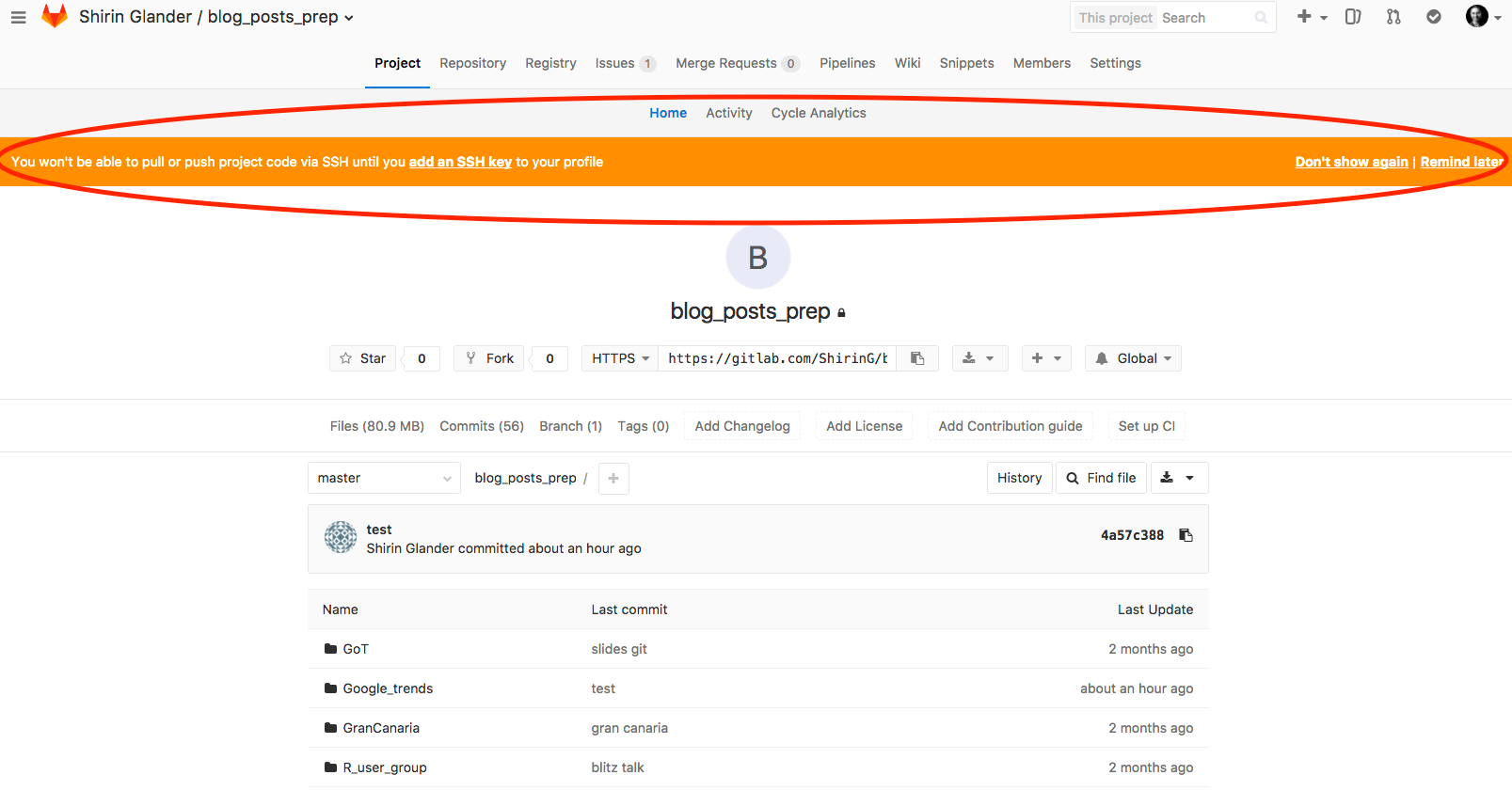The width and height of the screenshot is (1512, 791).
Task: Star the project
Action: click(x=363, y=358)
